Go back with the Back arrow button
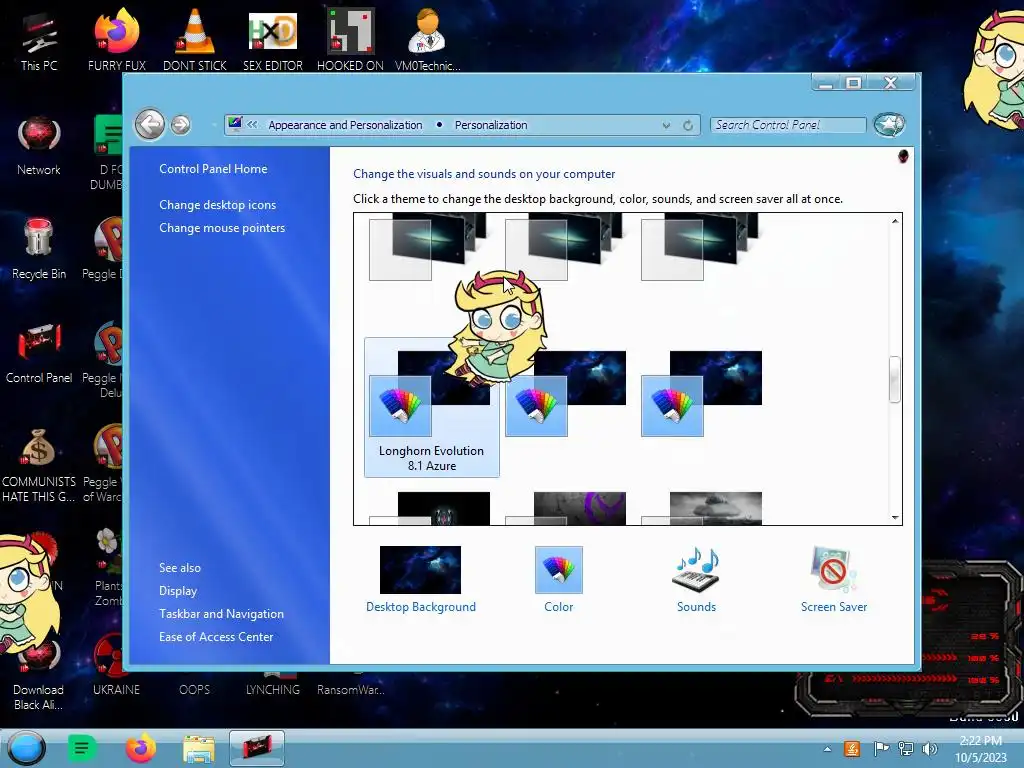The image size is (1024, 768). pos(150,124)
